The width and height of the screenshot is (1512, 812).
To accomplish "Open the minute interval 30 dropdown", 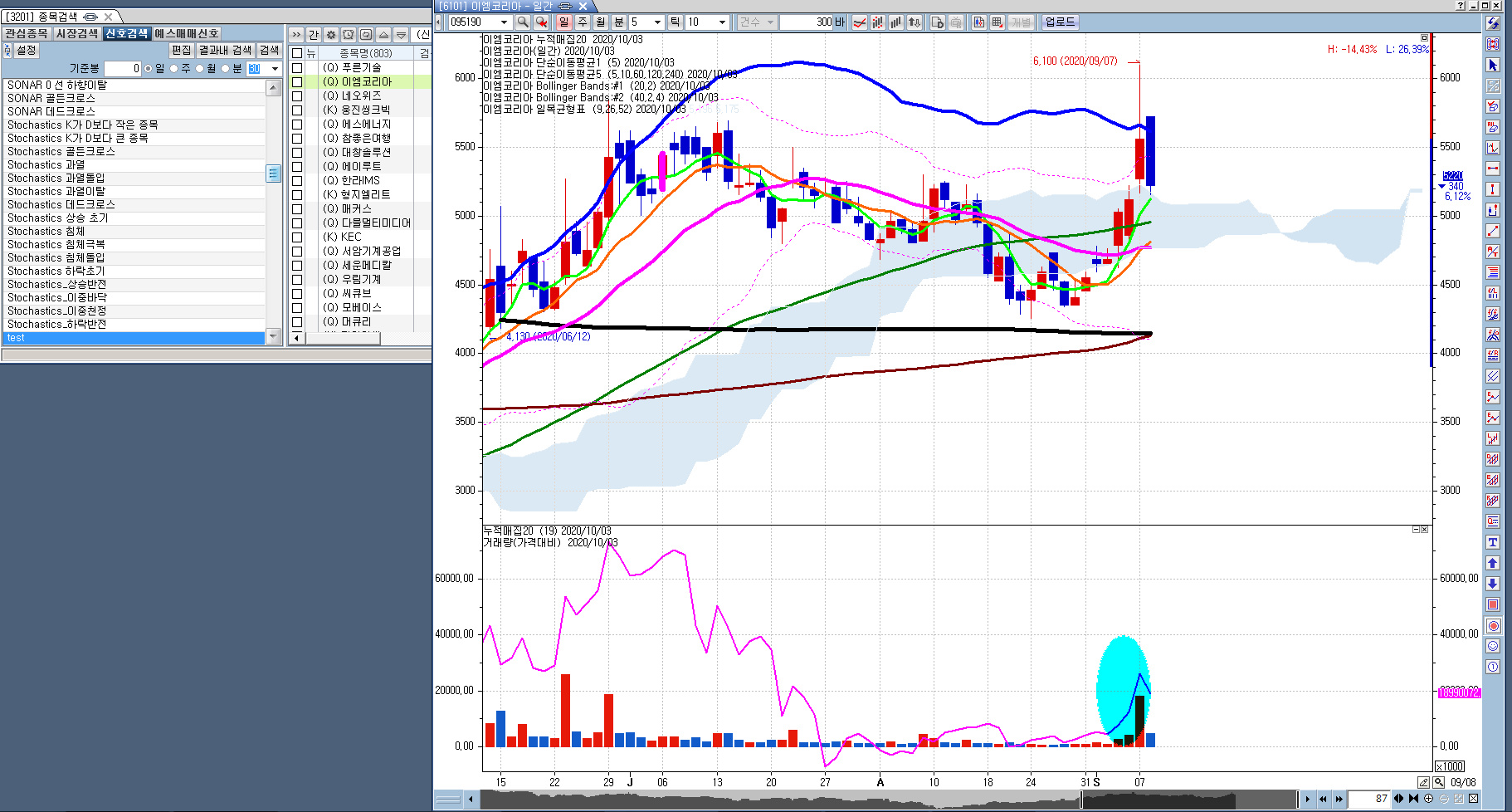I will [x=275, y=69].
